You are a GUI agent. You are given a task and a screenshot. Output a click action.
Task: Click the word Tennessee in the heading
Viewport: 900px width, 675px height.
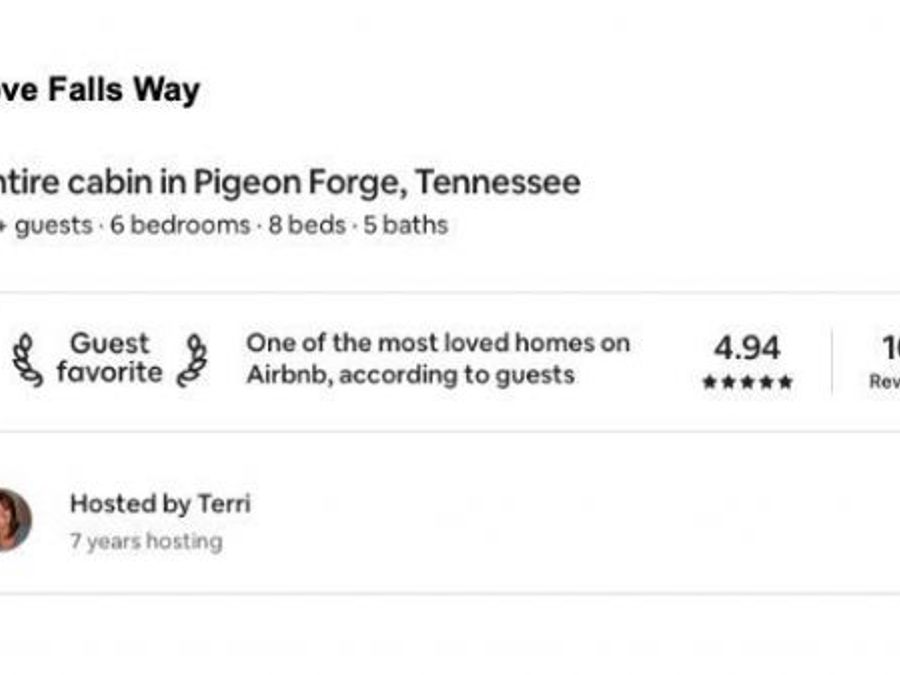pyautogui.click(x=498, y=183)
